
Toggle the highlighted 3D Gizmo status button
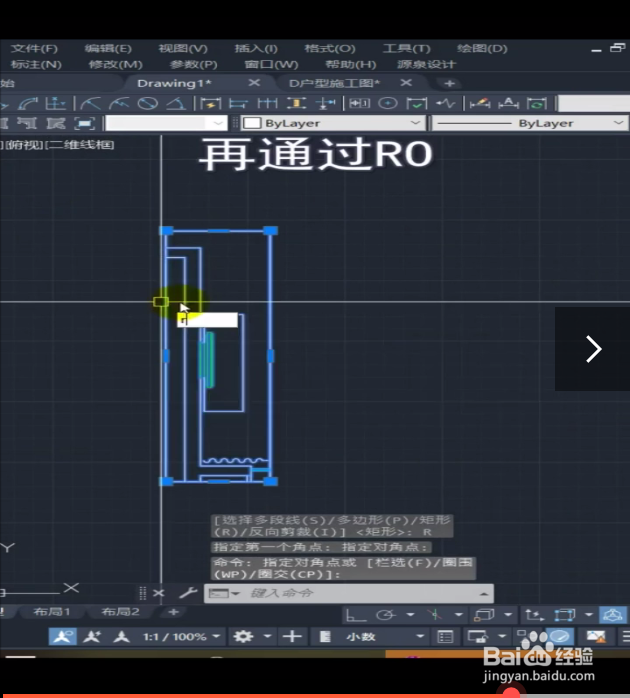(613, 615)
